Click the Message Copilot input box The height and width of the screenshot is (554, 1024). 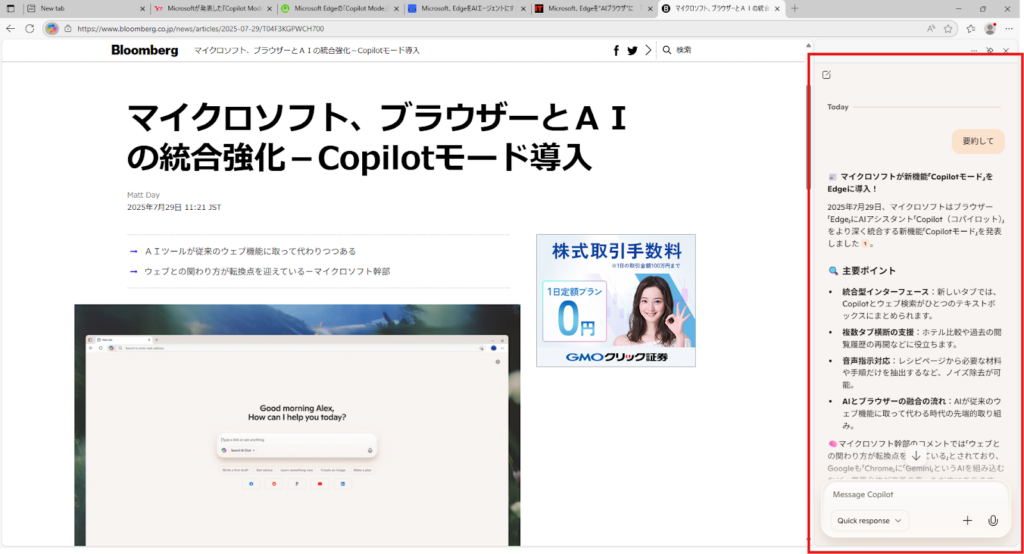(x=914, y=495)
